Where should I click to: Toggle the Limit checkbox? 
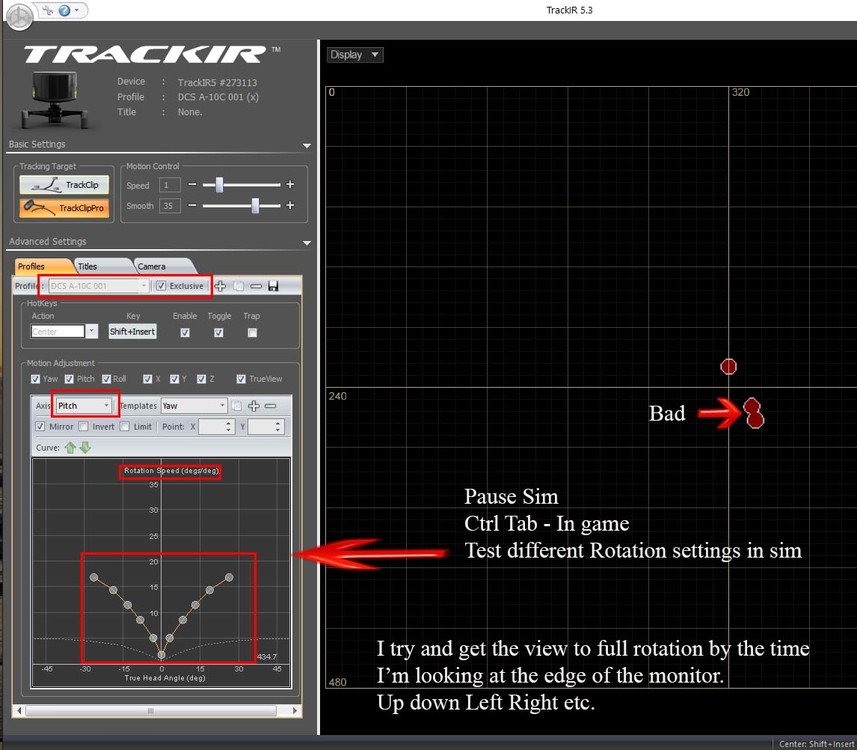[125, 426]
